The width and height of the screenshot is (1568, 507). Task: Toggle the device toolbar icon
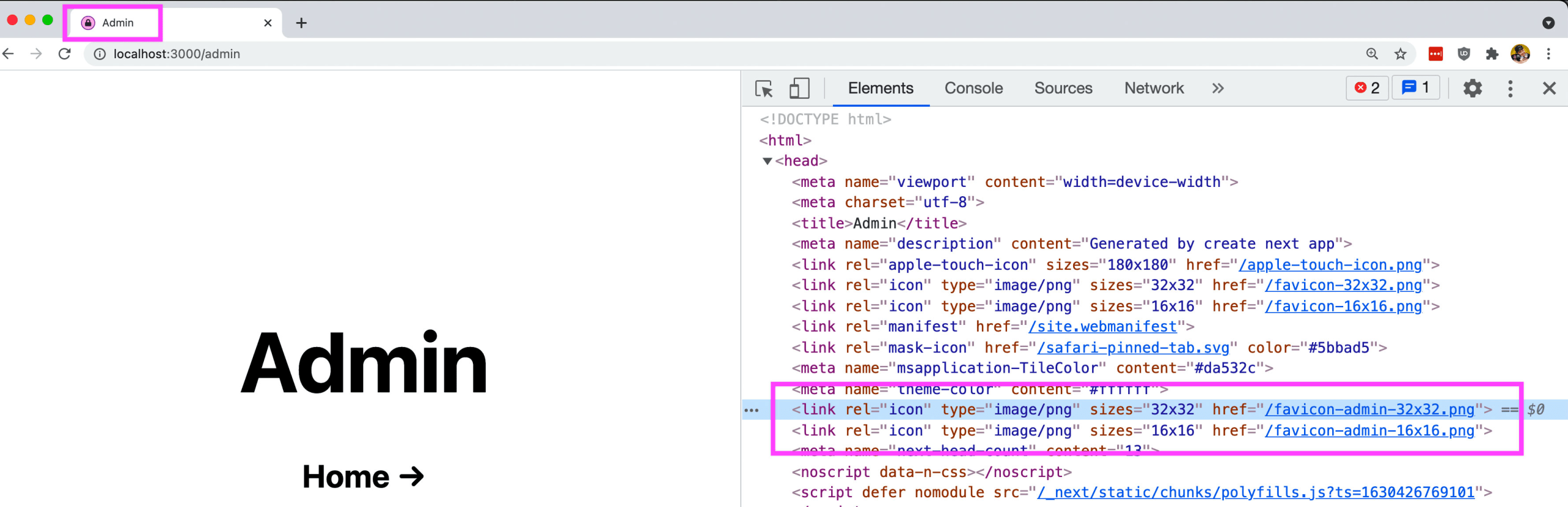click(799, 88)
